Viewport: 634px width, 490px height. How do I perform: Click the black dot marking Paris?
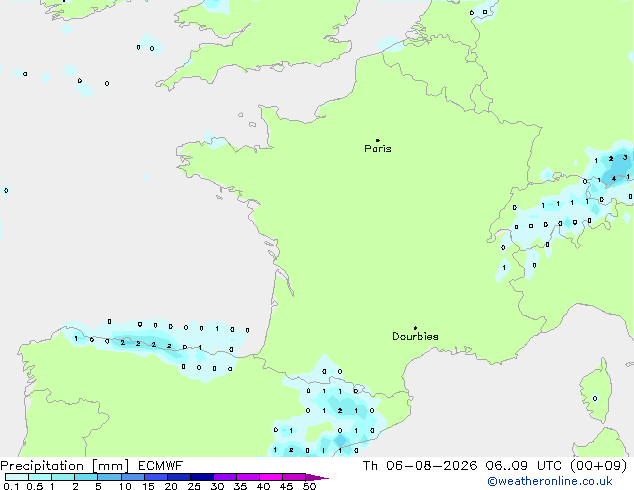point(378,140)
